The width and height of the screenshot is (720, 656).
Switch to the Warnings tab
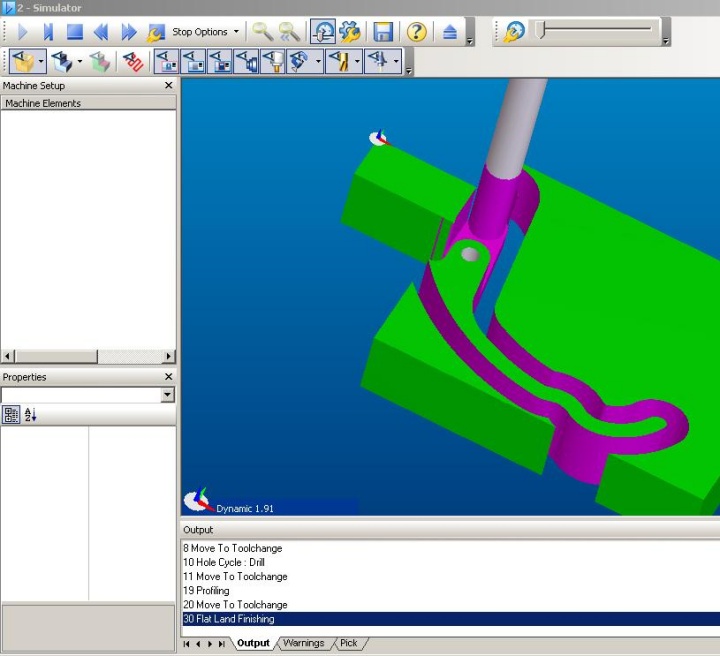click(x=303, y=643)
